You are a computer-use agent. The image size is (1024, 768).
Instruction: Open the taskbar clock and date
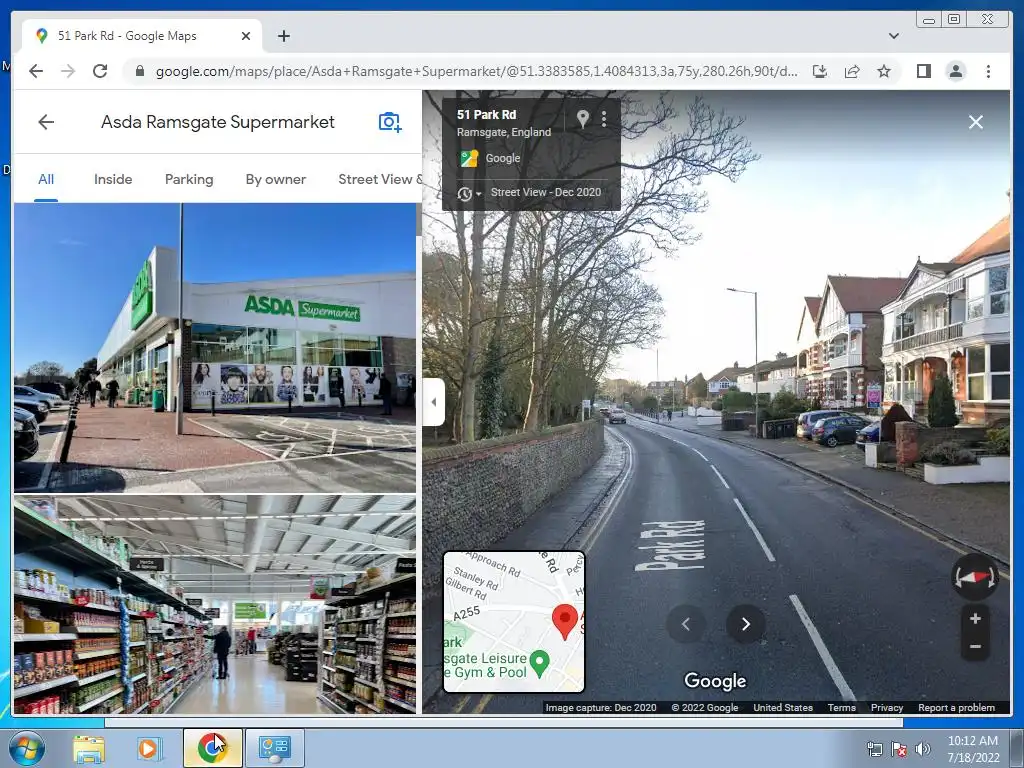point(973,749)
